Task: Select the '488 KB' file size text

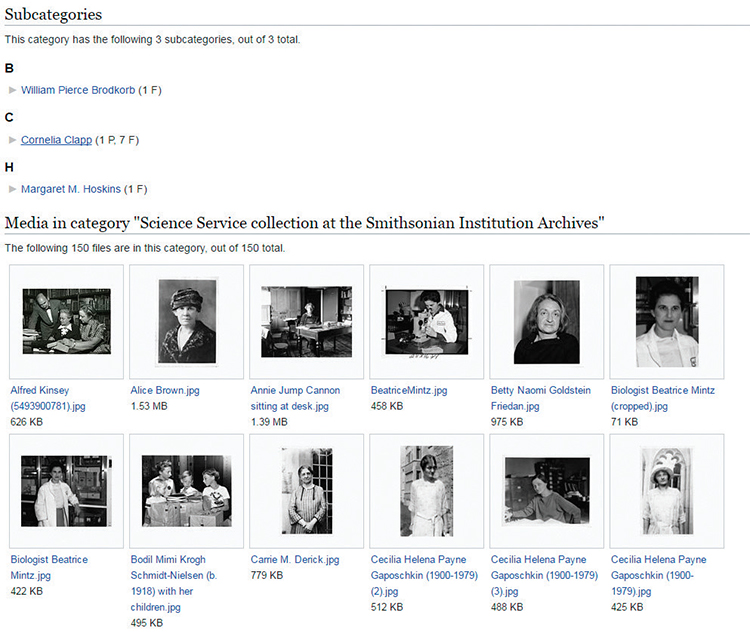Action: pos(507,607)
